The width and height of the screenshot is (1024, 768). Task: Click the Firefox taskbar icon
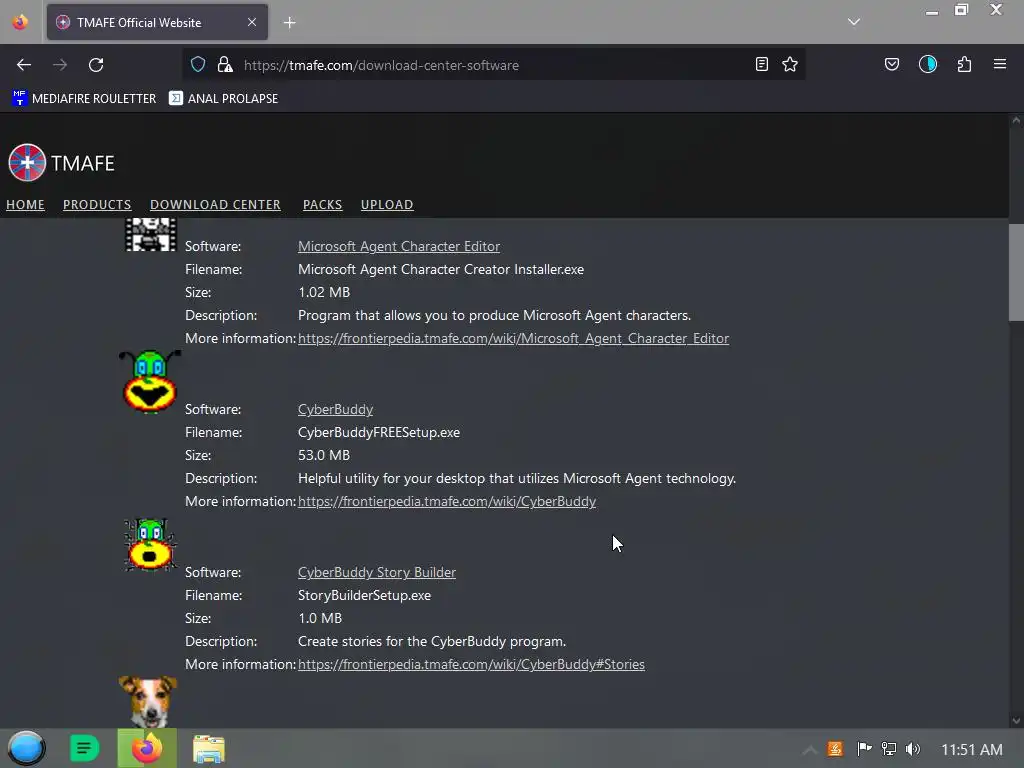[147, 748]
